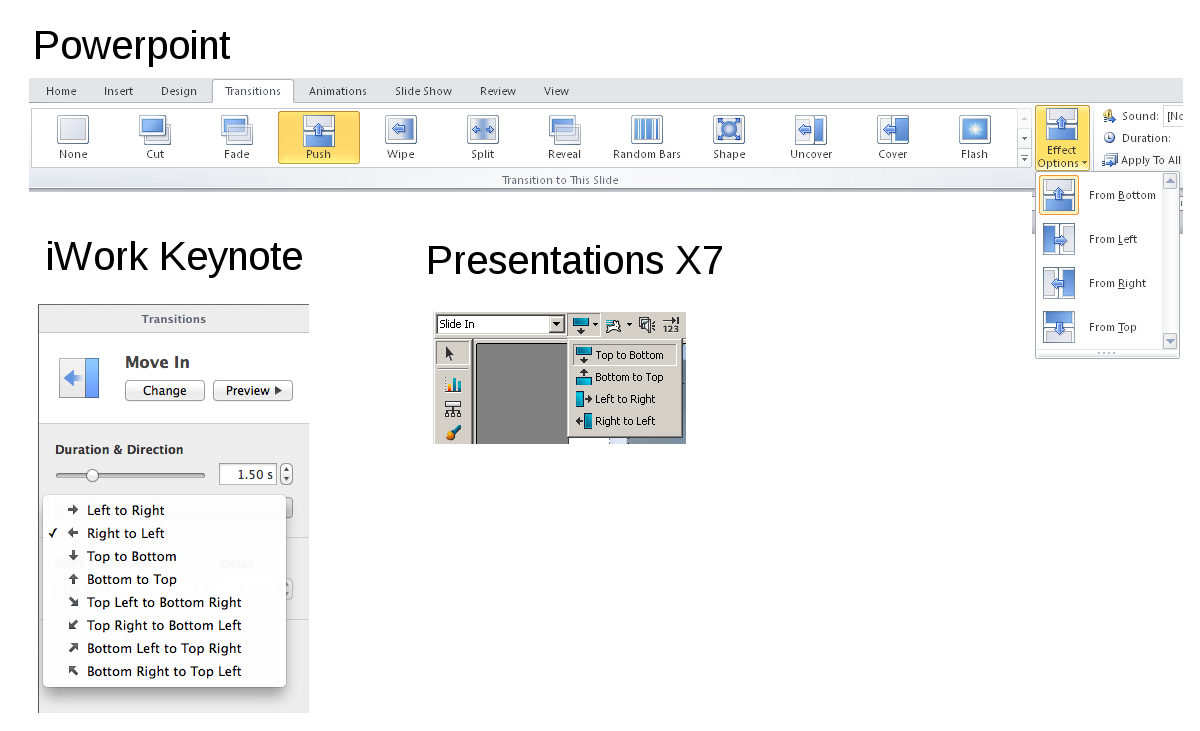The height and width of the screenshot is (731, 1200).
Task: Select the Push transition icon
Action: pyautogui.click(x=318, y=131)
